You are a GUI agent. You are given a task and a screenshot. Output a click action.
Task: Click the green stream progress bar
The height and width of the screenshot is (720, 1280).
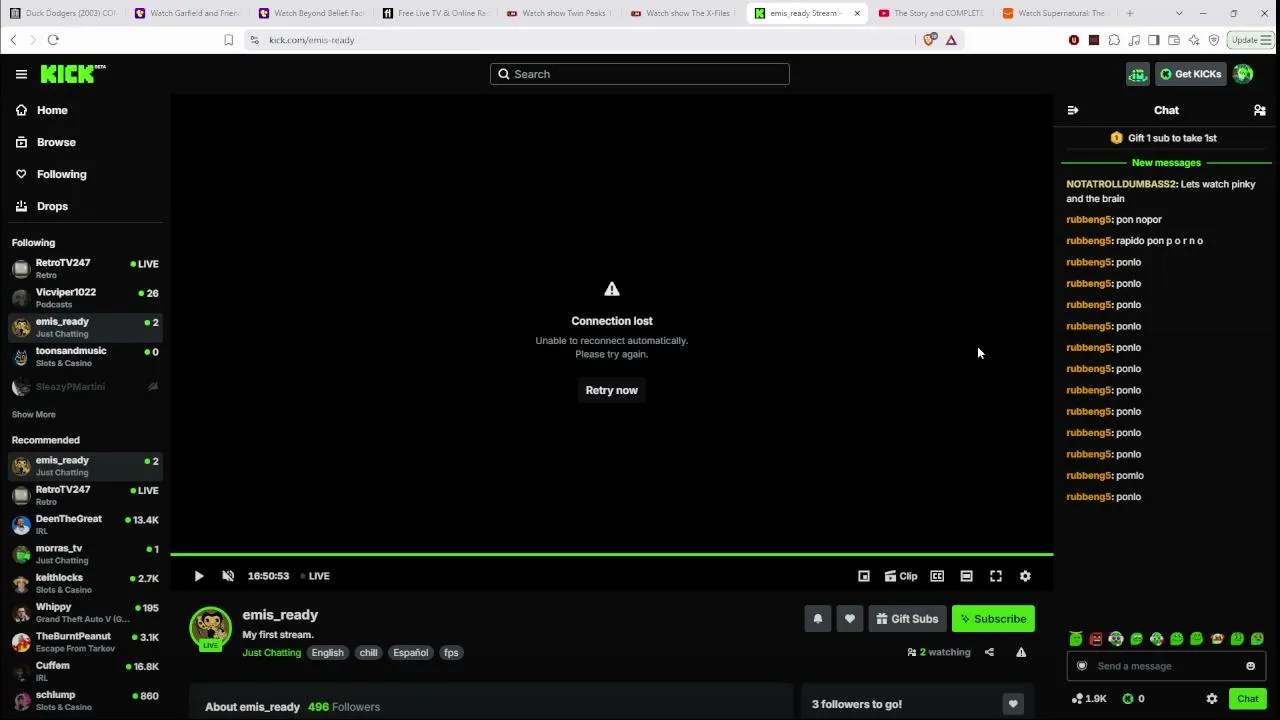click(612, 554)
